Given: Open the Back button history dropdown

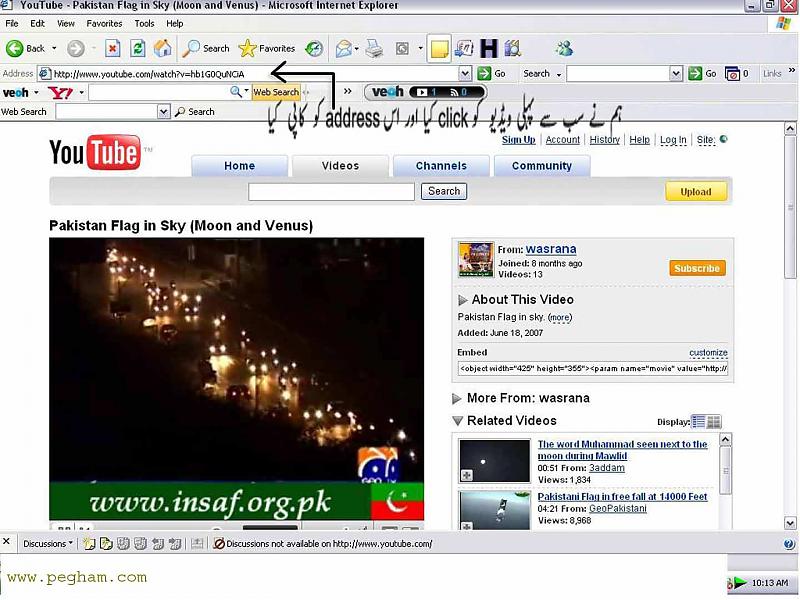Looking at the screenshot, I should pyautogui.click(x=54, y=48).
